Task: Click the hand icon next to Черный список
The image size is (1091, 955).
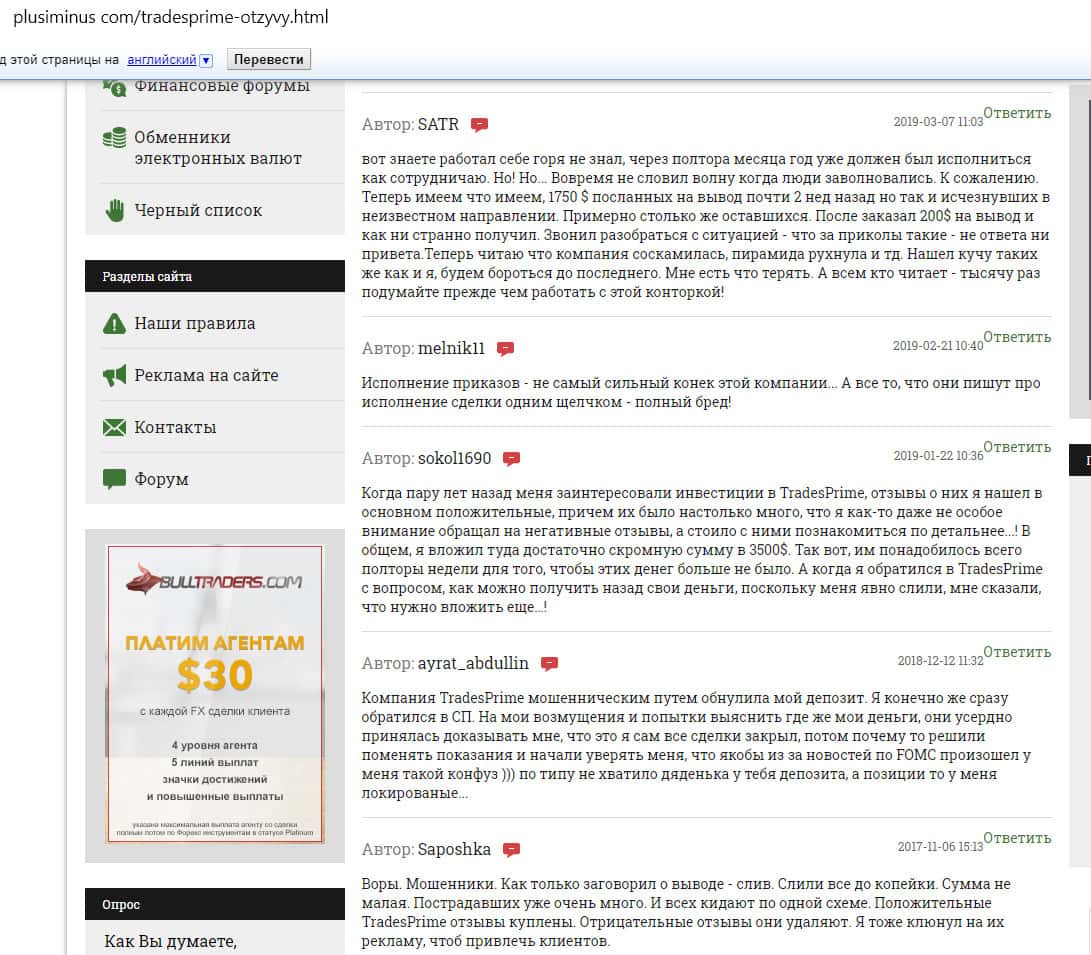Action: click(114, 210)
